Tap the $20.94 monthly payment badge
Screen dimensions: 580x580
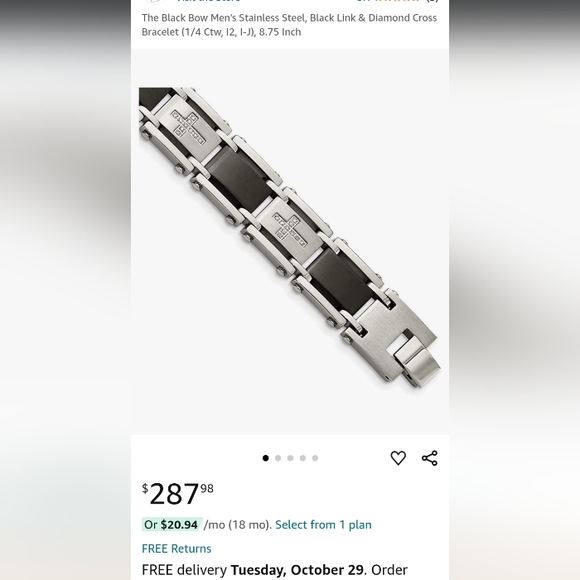172,525
